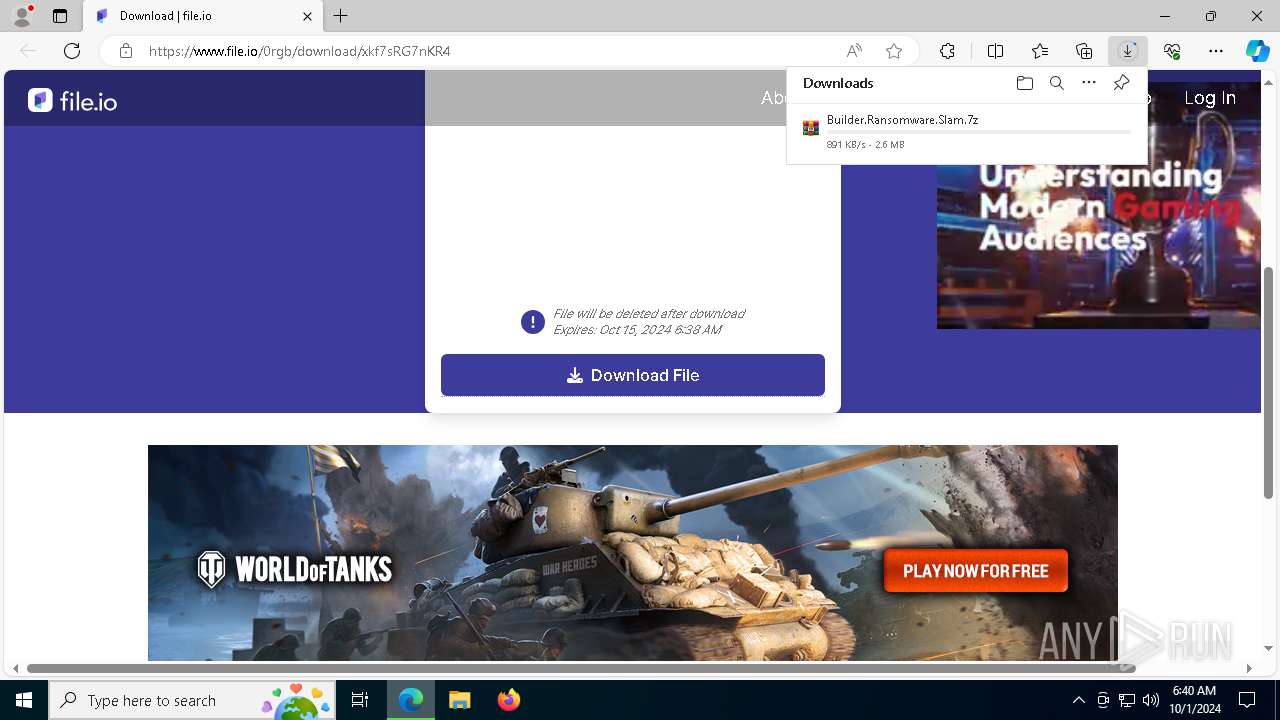Image resolution: width=1280 pixels, height=720 pixels.
Task: Close the Download | file.io tab
Action: coord(308,16)
